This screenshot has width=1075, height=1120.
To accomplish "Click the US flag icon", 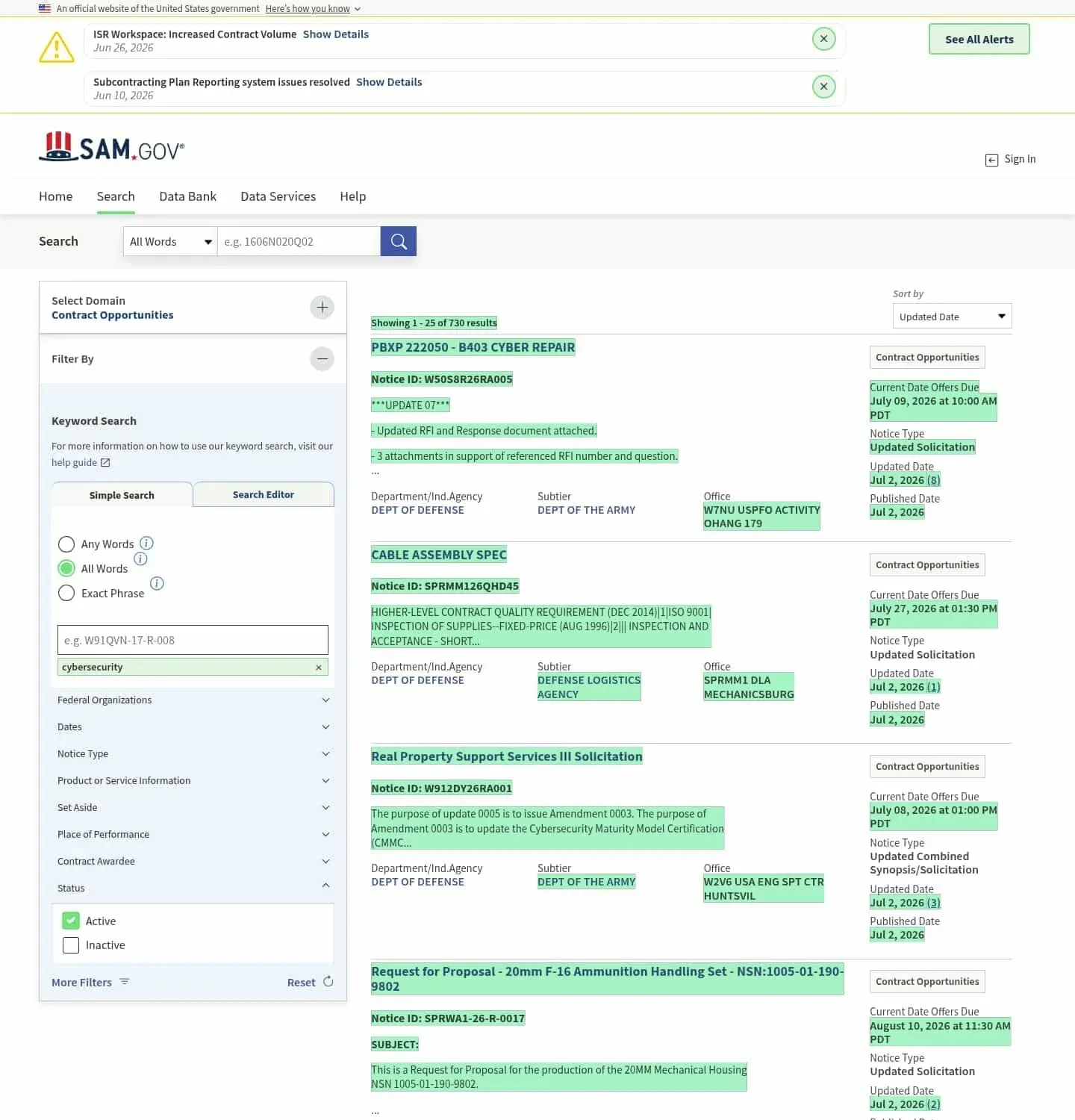I will (45, 9).
